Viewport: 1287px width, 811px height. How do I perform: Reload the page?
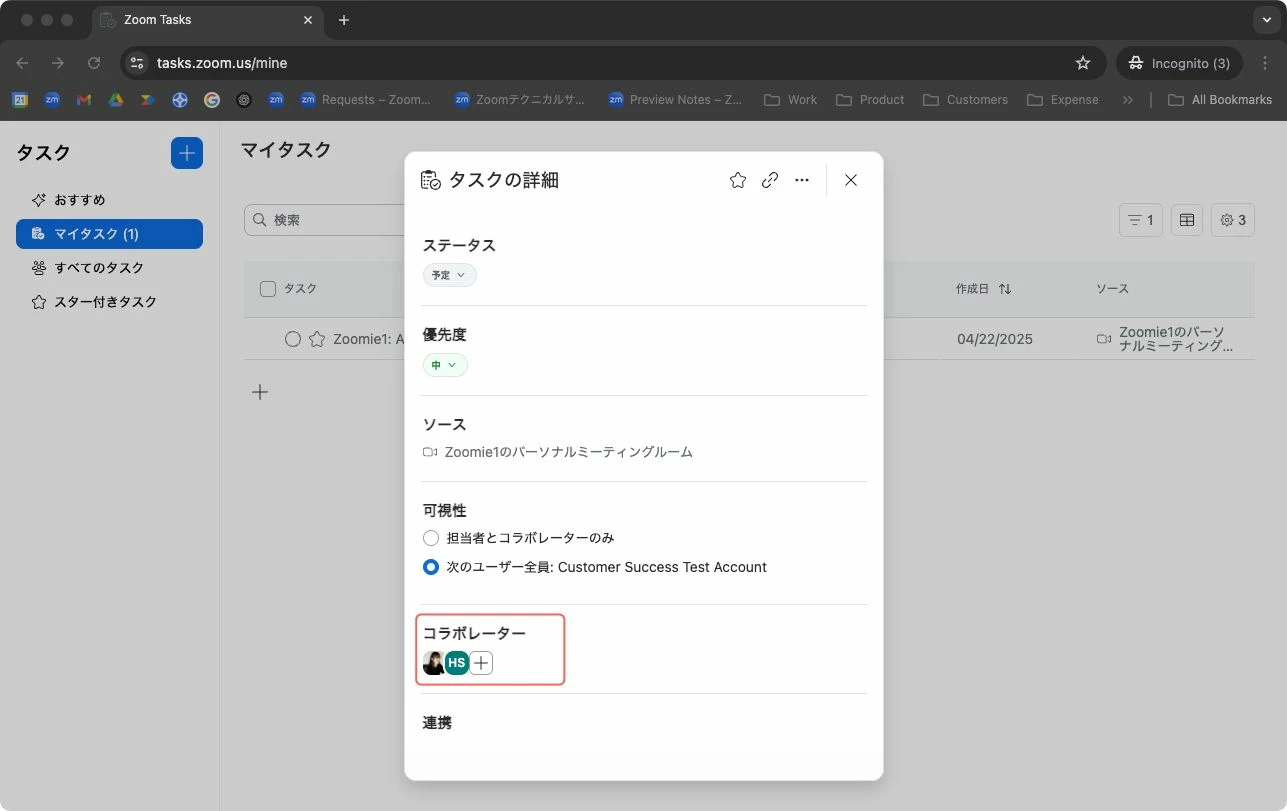coord(94,63)
